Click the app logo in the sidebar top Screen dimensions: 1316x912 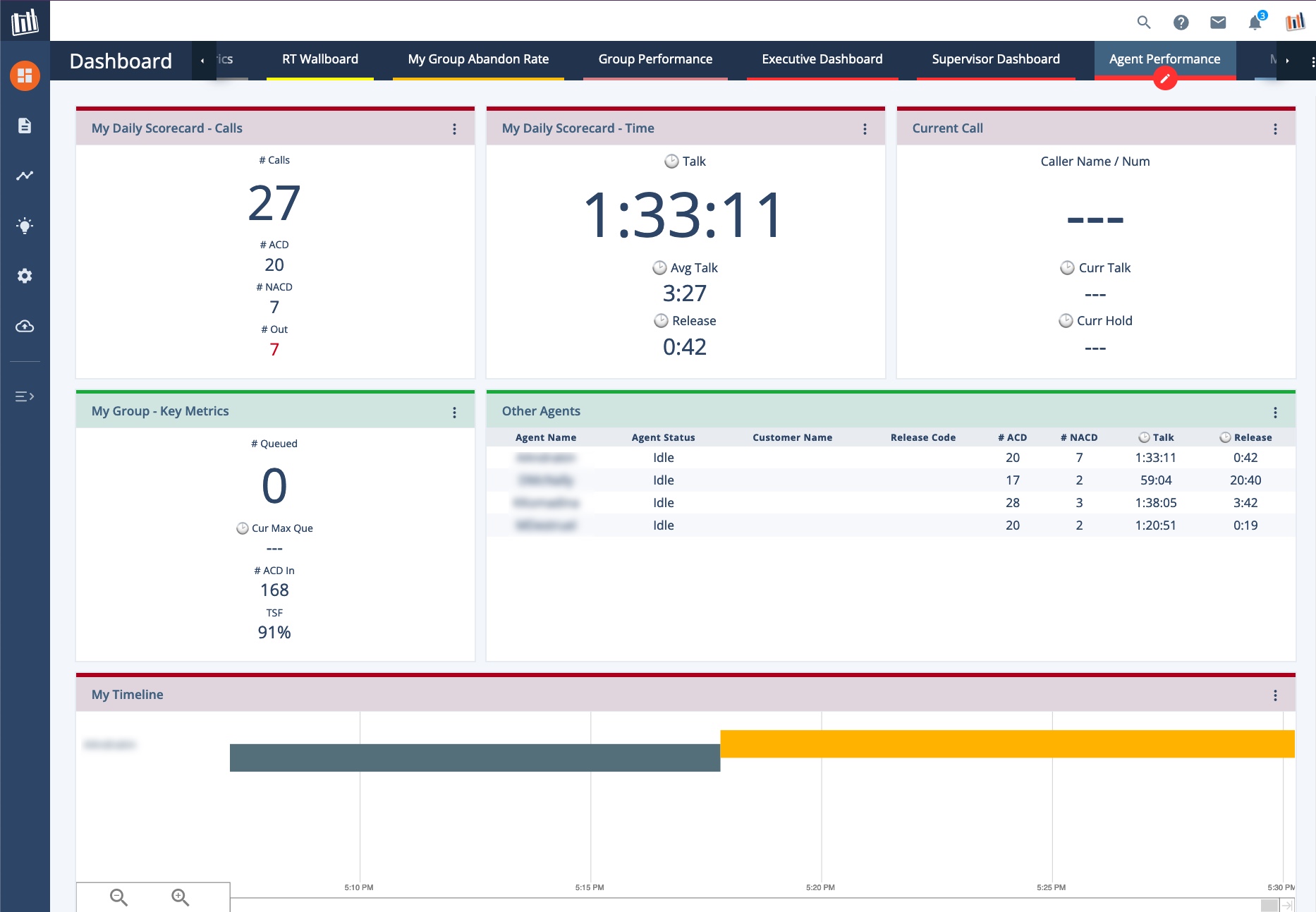point(25,21)
